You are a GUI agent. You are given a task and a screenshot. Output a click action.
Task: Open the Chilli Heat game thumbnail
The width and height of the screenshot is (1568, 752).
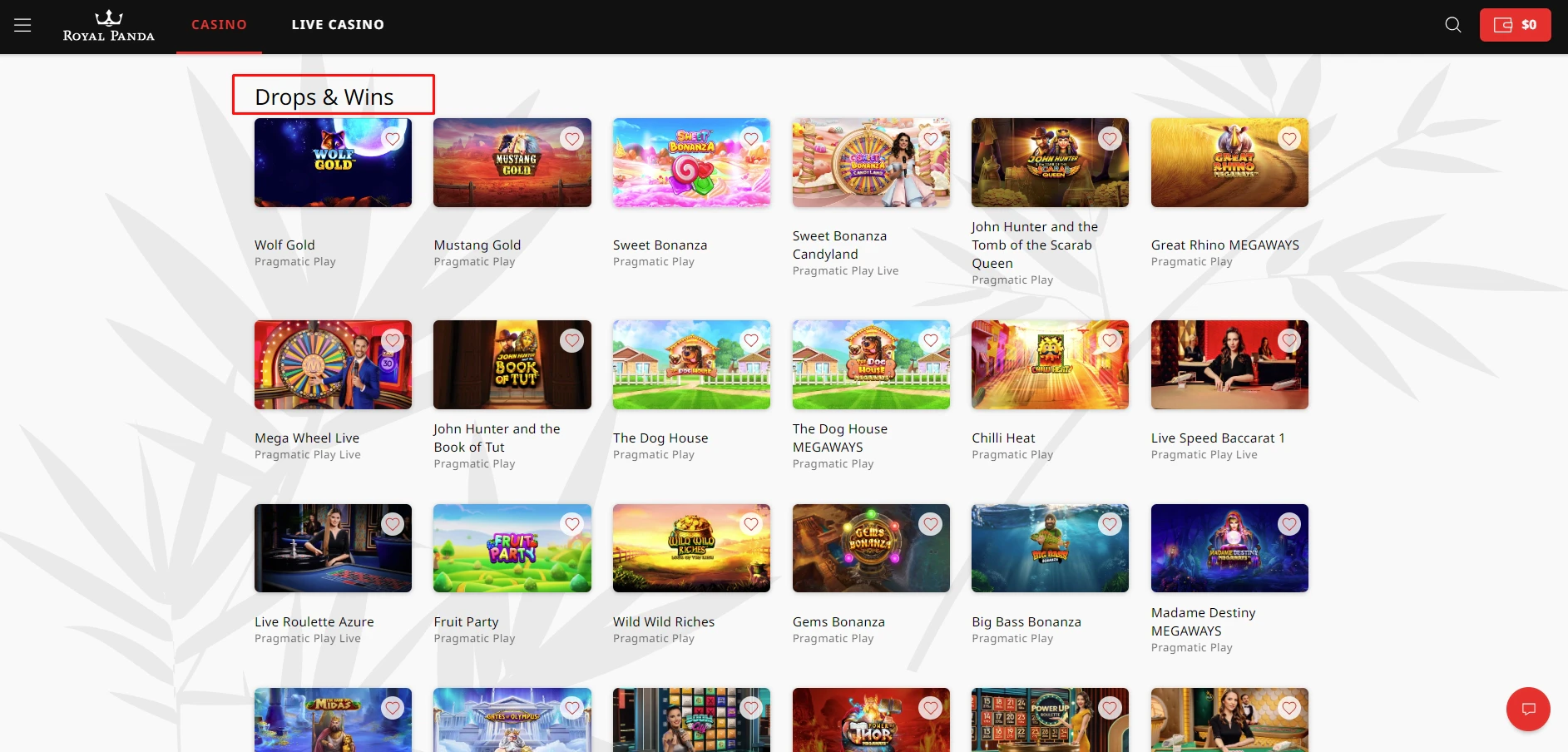click(1050, 364)
